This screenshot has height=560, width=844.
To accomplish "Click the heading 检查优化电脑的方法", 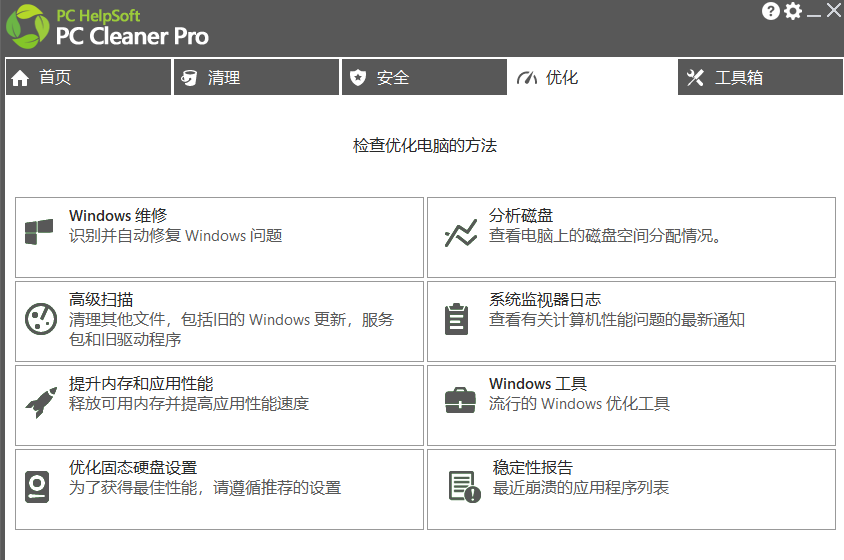I will (x=425, y=145).
